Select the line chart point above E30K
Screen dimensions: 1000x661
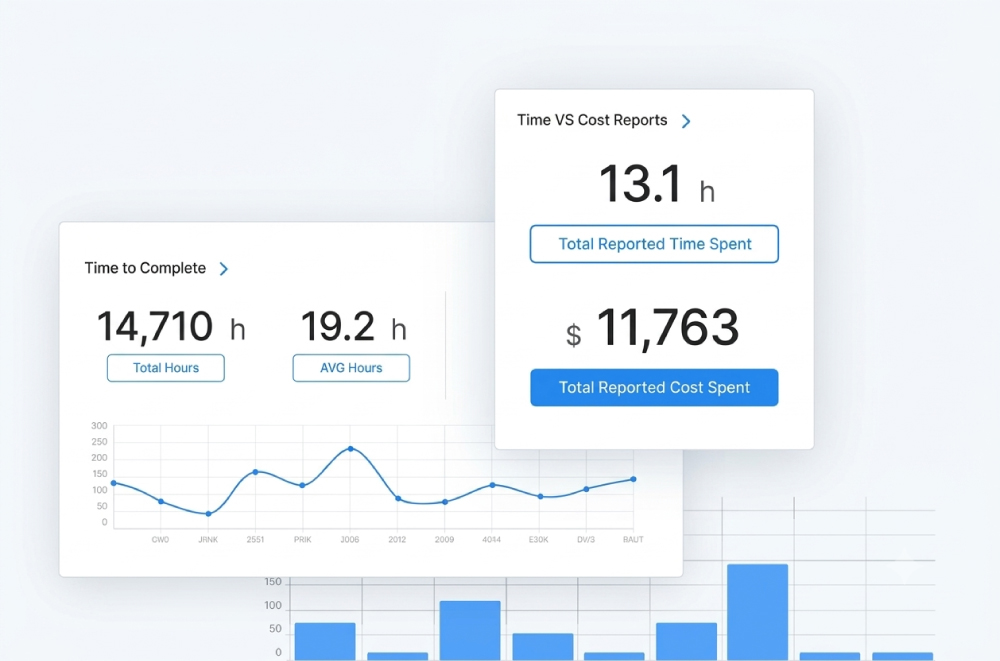(540, 496)
